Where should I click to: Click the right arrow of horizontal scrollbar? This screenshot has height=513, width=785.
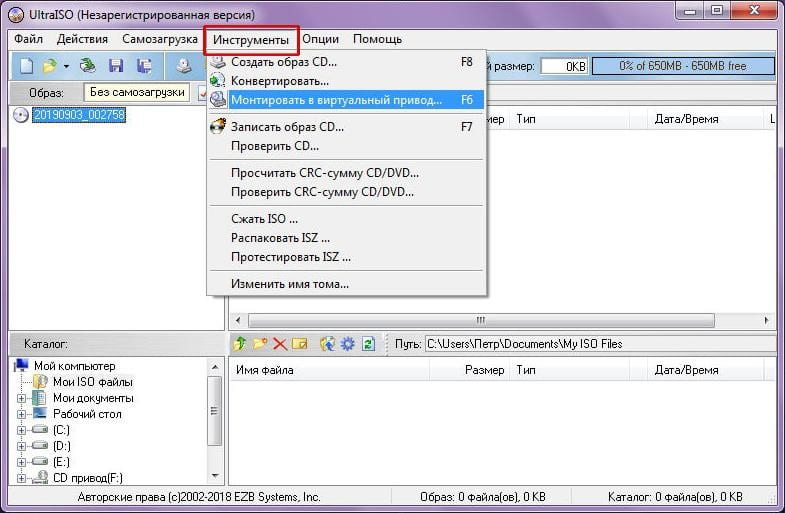pyautogui.click(x=766, y=320)
